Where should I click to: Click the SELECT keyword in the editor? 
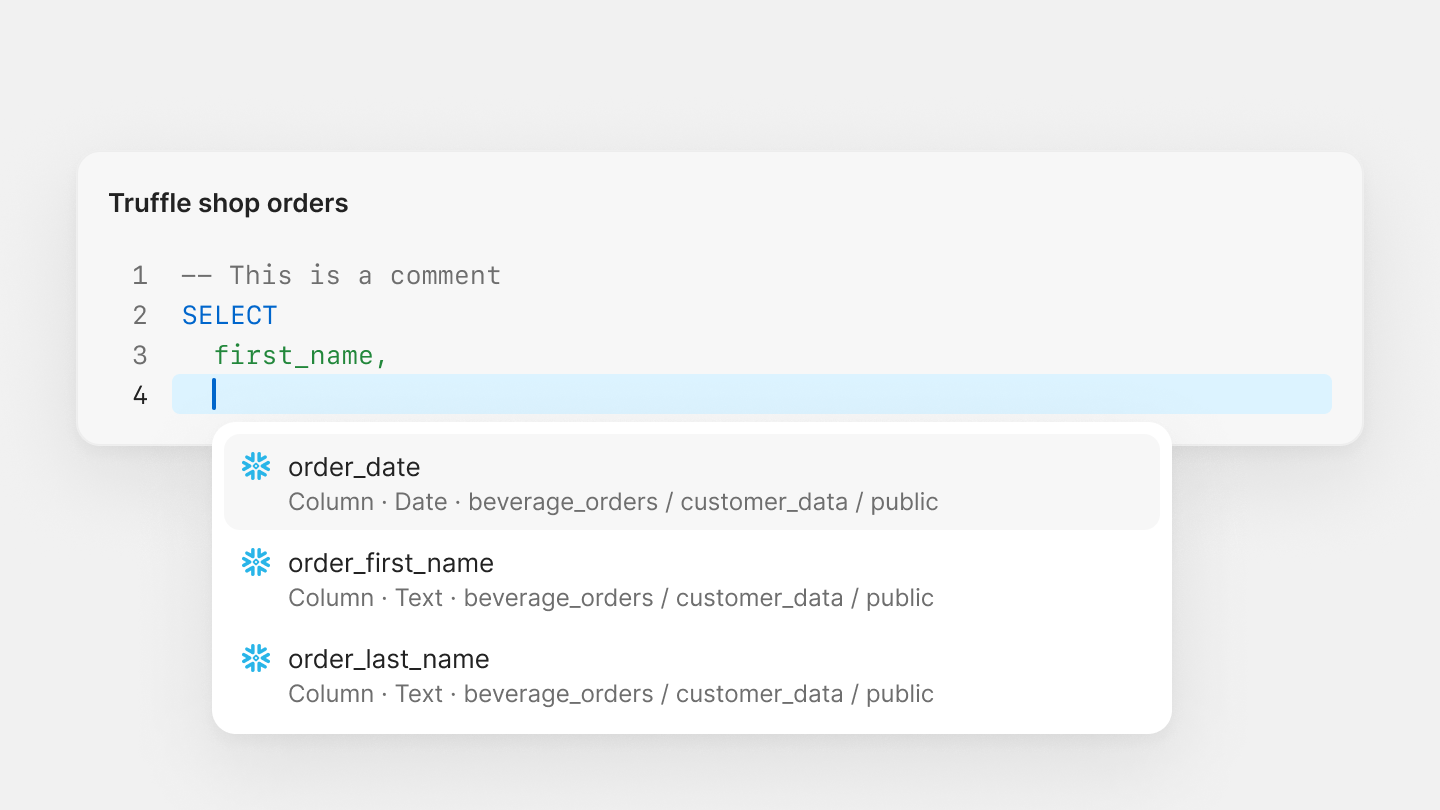pos(229,315)
